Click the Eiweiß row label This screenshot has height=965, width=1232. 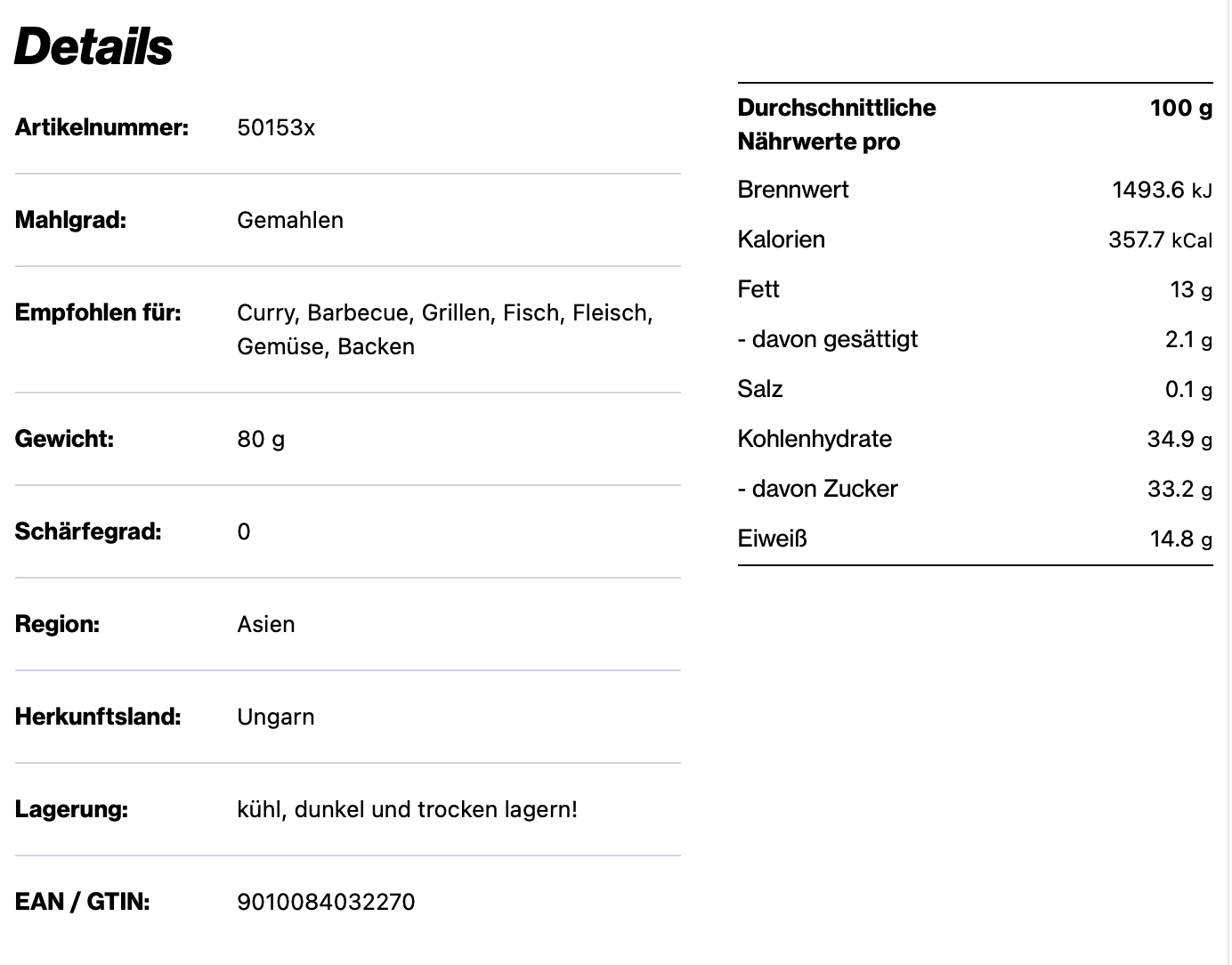pos(772,539)
